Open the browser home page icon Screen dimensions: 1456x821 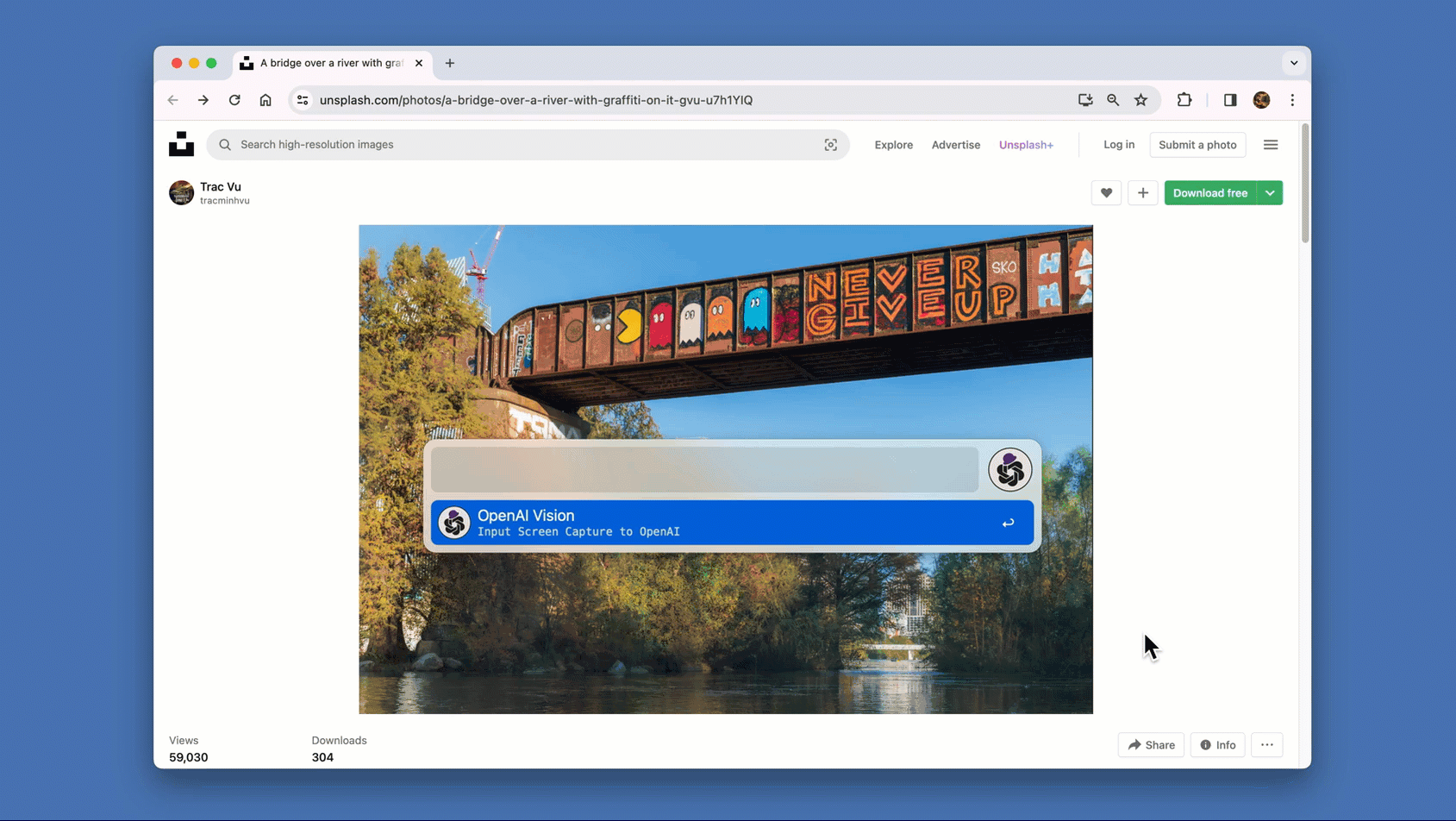click(266, 100)
